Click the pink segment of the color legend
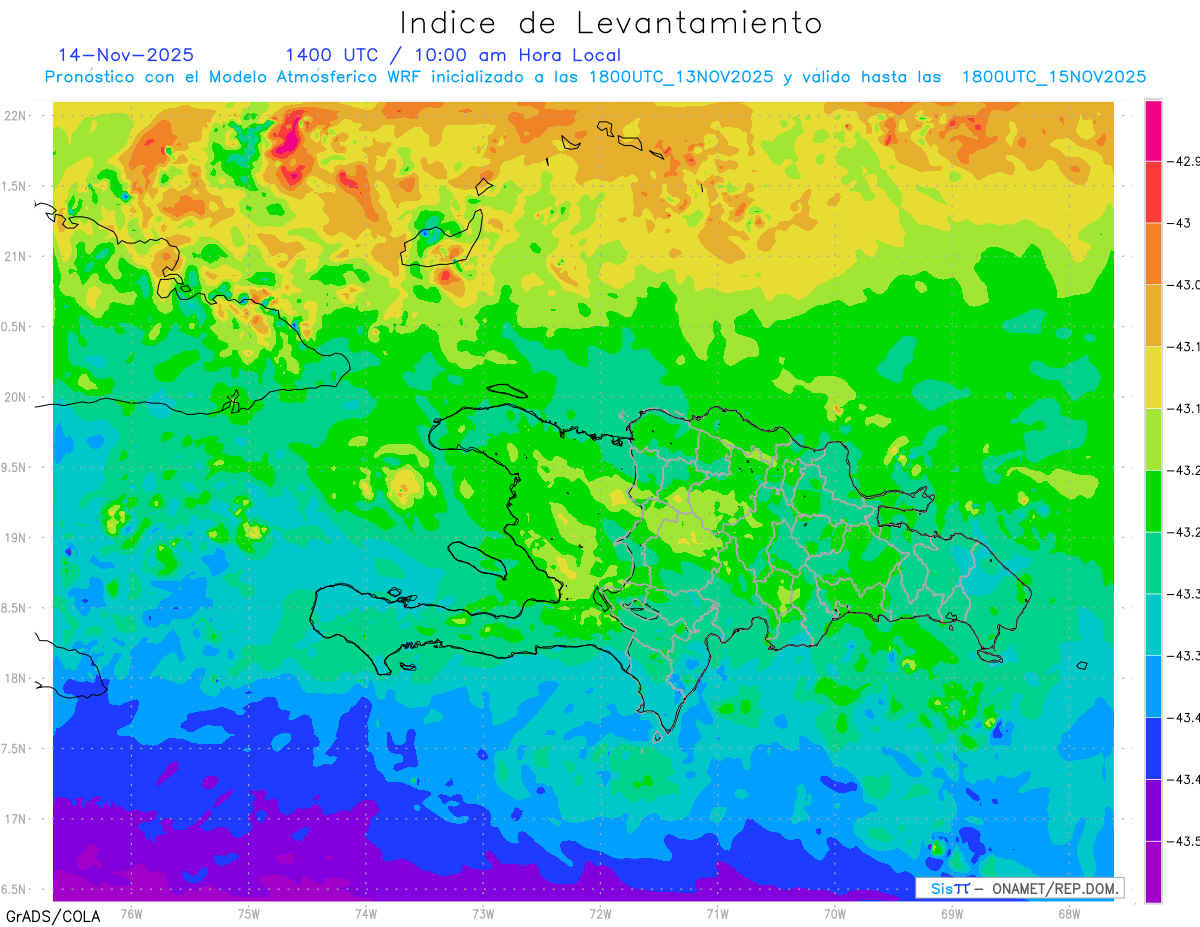1200x927 pixels. click(1153, 130)
